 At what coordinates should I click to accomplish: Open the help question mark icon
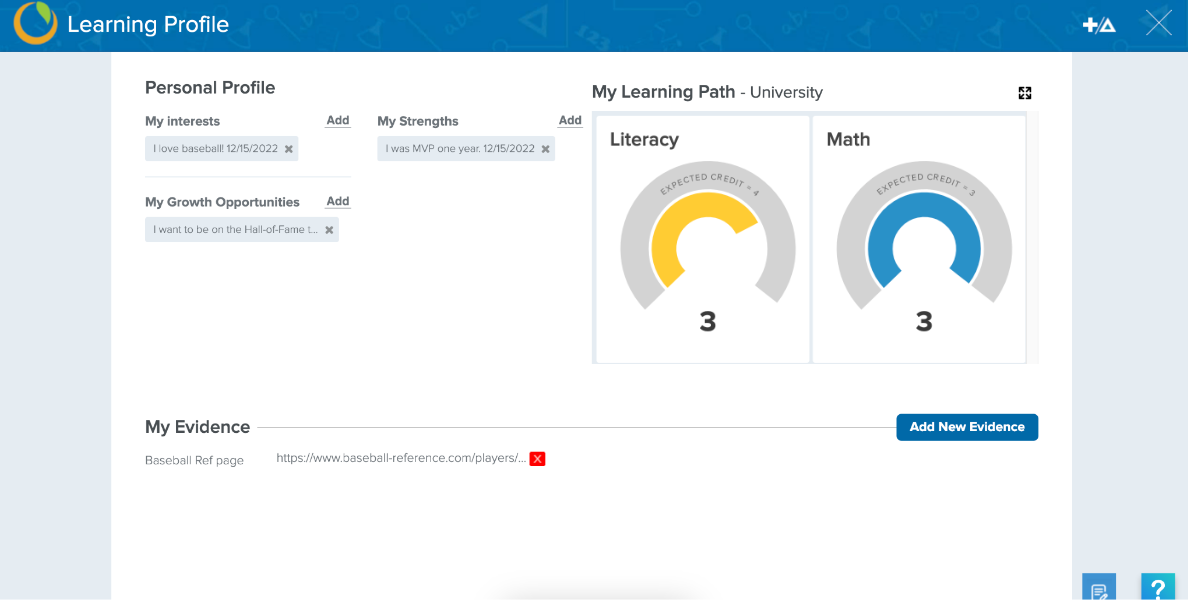point(1158,587)
